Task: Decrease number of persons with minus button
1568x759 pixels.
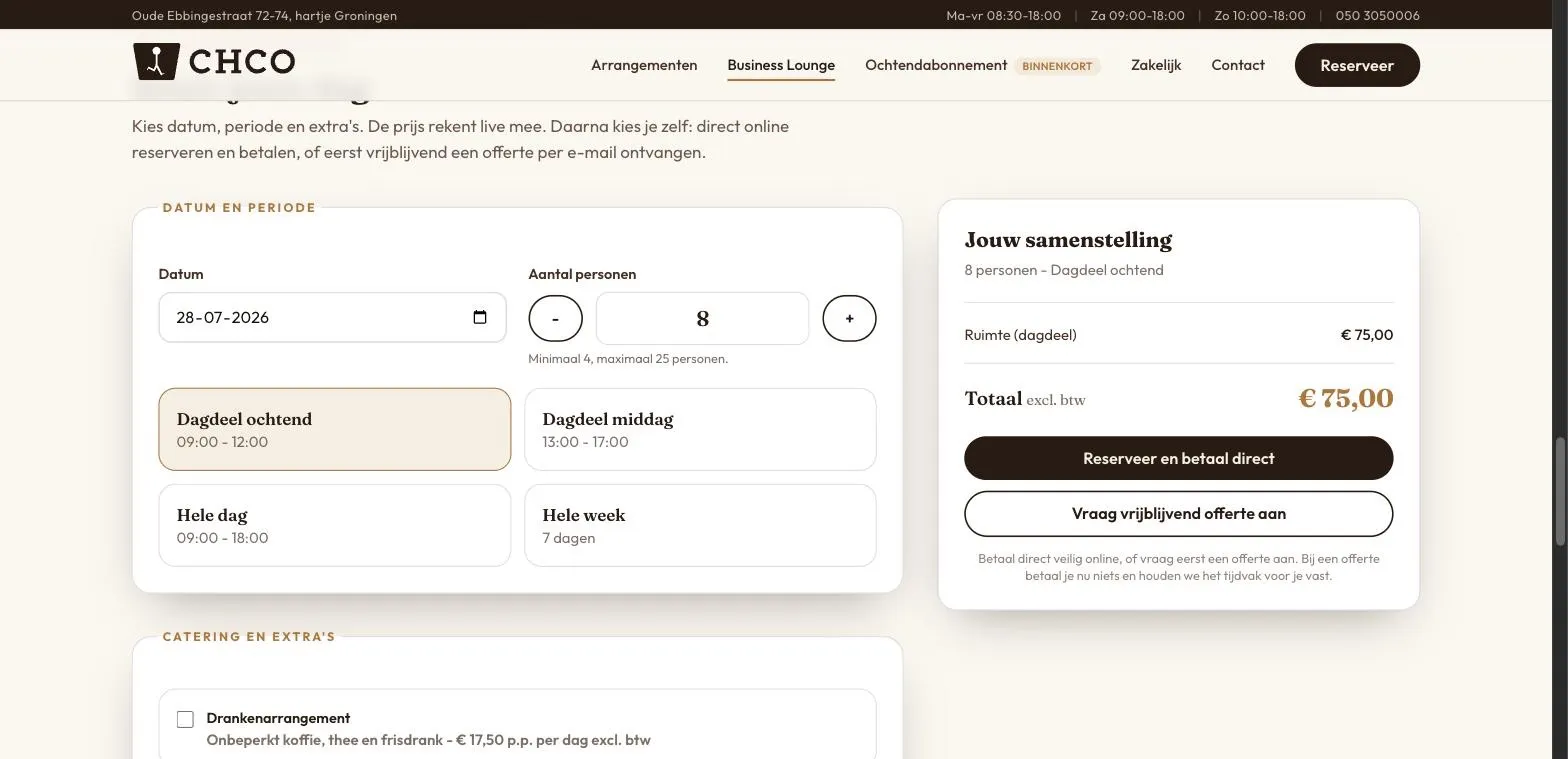Action: pos(555,318)
